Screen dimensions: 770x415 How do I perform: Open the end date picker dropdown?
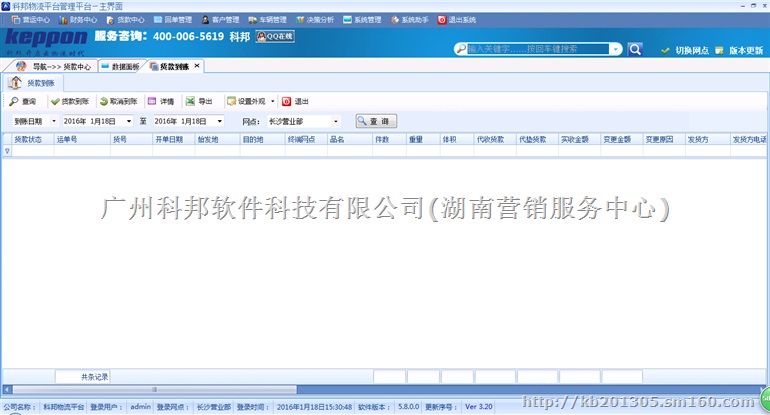pyautogui.click(x=220, y=121)
